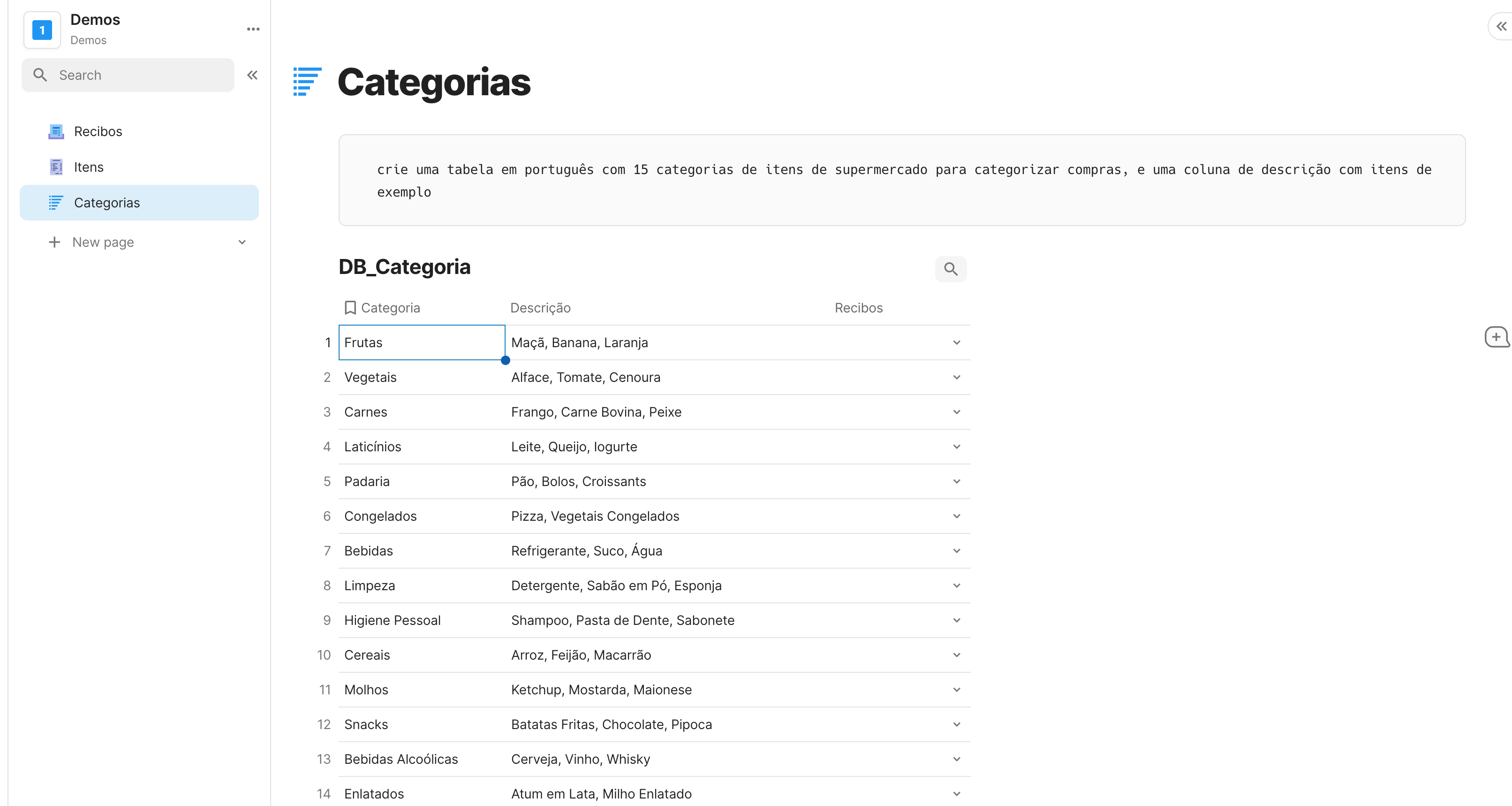Open Recibos dropdown in the Snacks row

[x=956, y=724]
